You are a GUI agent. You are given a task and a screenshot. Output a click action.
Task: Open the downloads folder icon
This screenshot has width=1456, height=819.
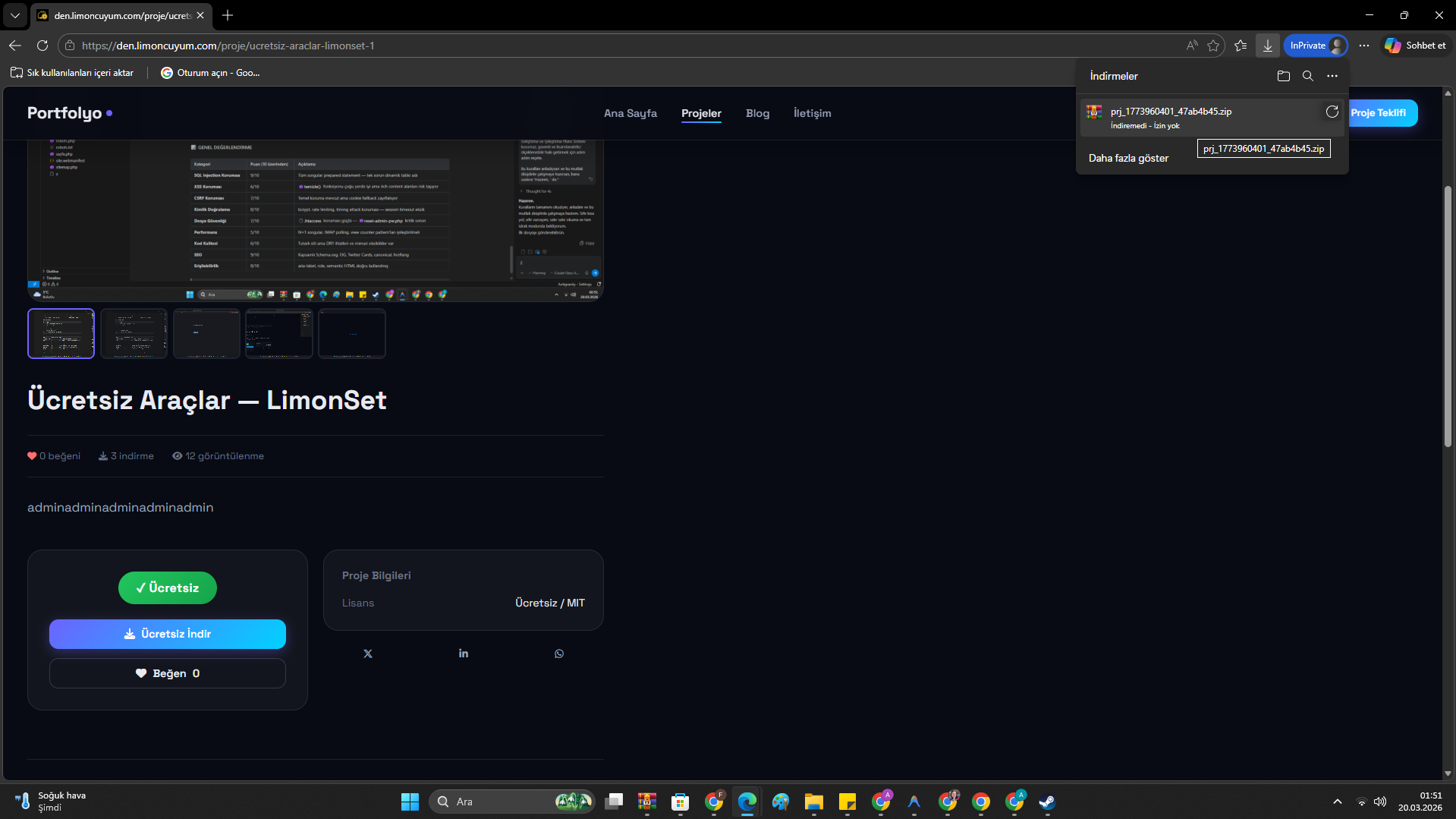1283,76
